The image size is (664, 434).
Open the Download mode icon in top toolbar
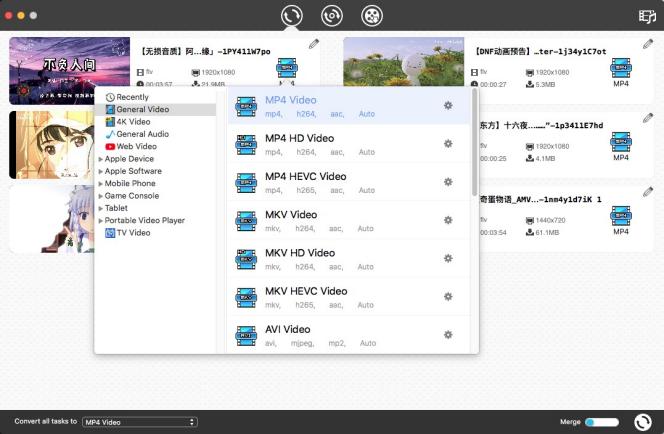(x=332, y=16)
